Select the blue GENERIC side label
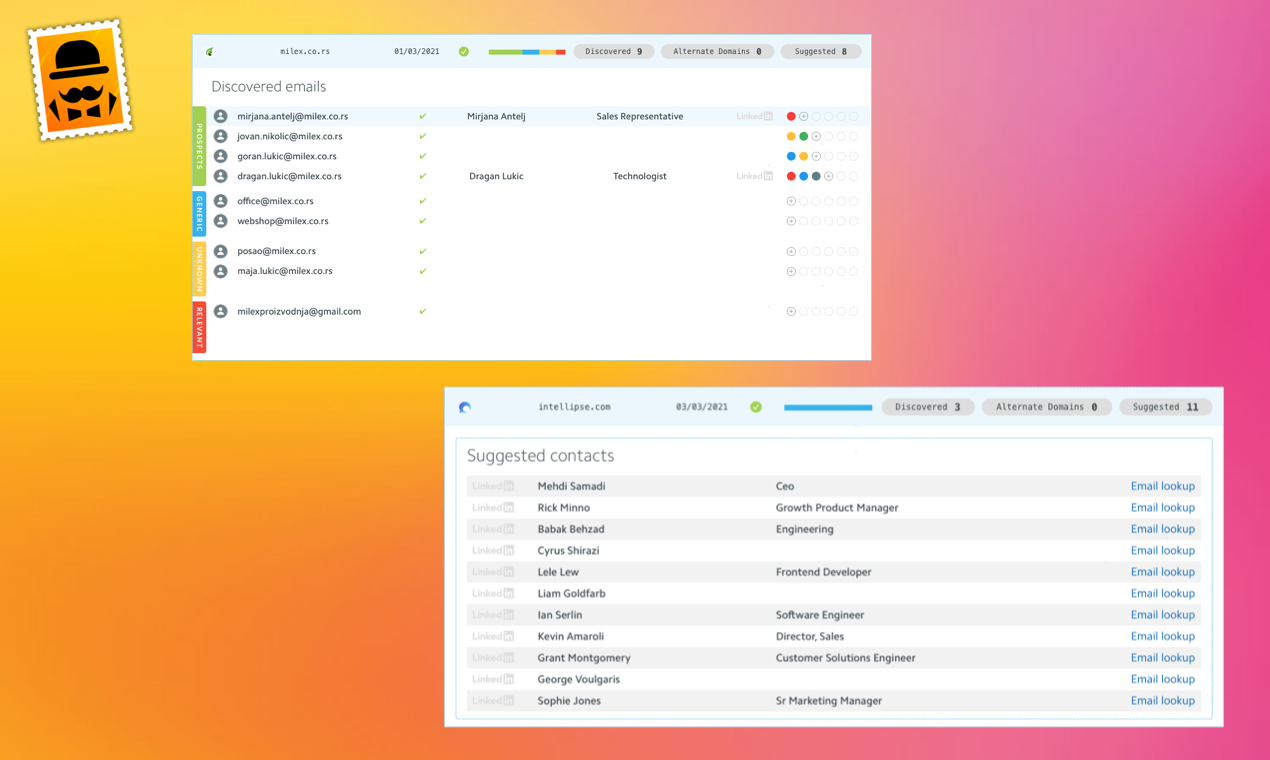 (x=199, y=213)
